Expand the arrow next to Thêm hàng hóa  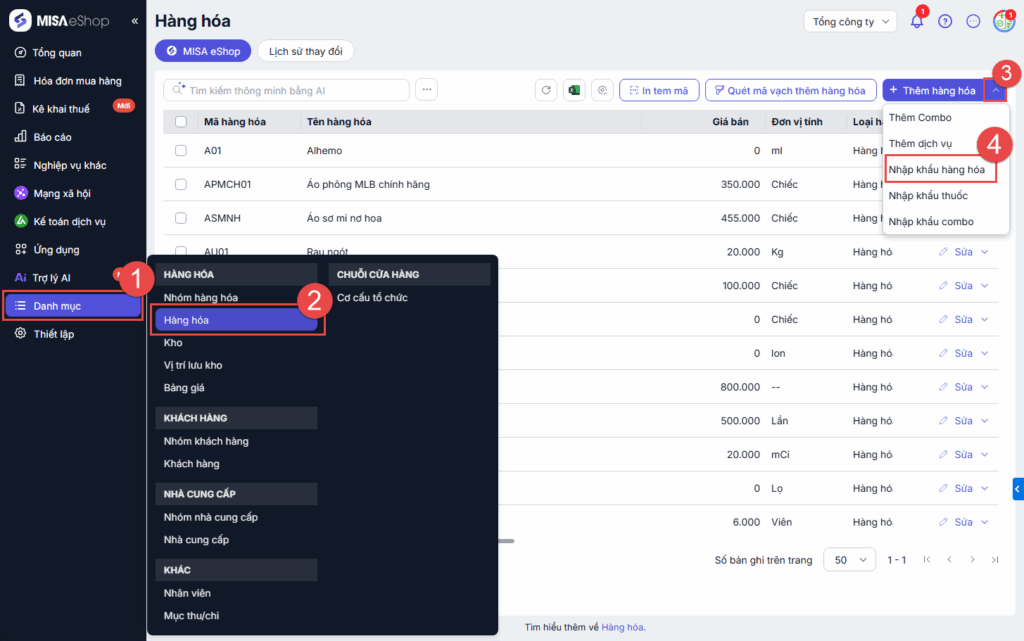coord(995,90)
